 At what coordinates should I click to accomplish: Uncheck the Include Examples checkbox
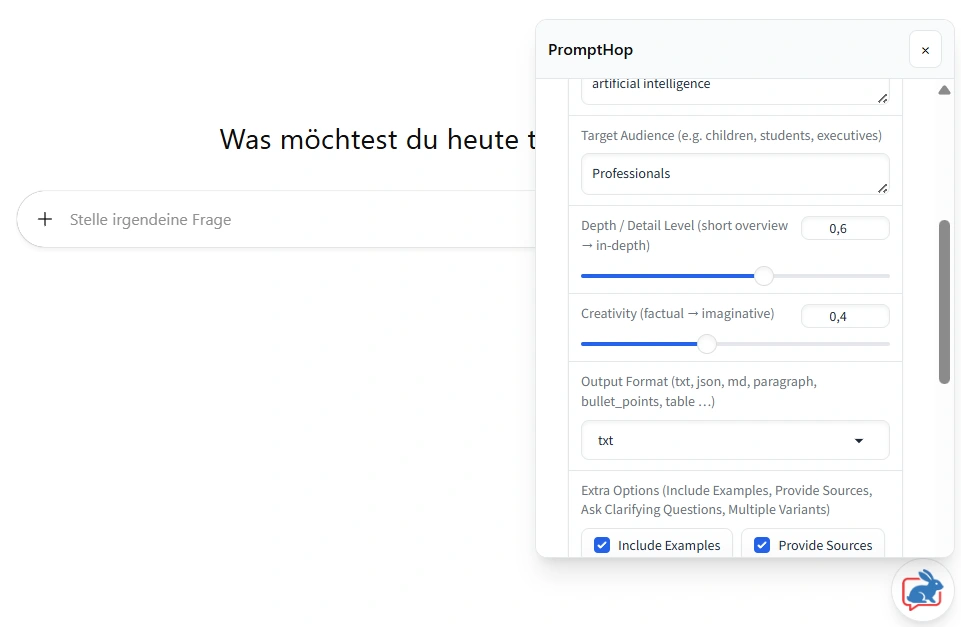coord(602,545)
